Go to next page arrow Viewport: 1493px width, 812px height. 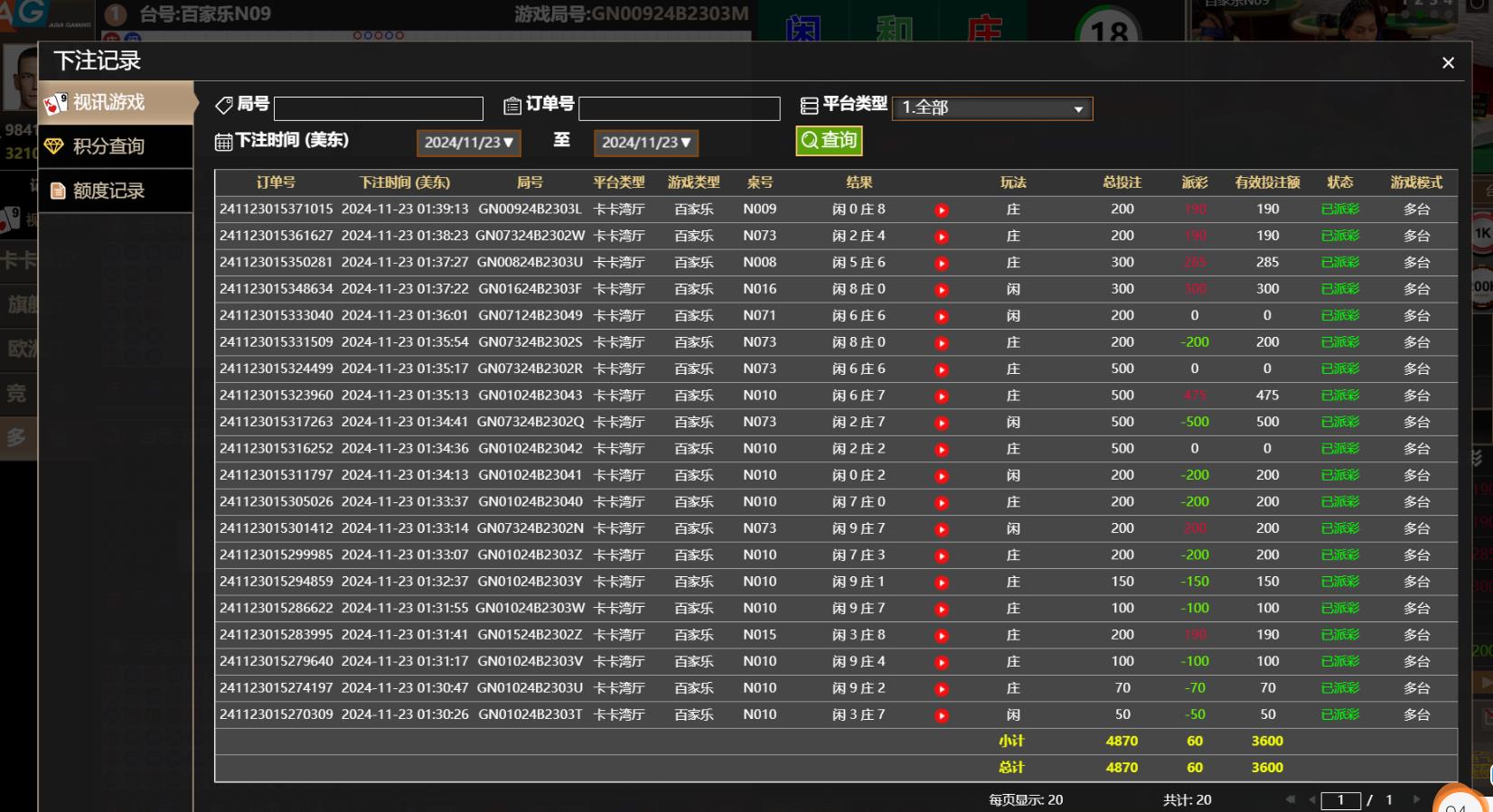tap(1416, 800)
